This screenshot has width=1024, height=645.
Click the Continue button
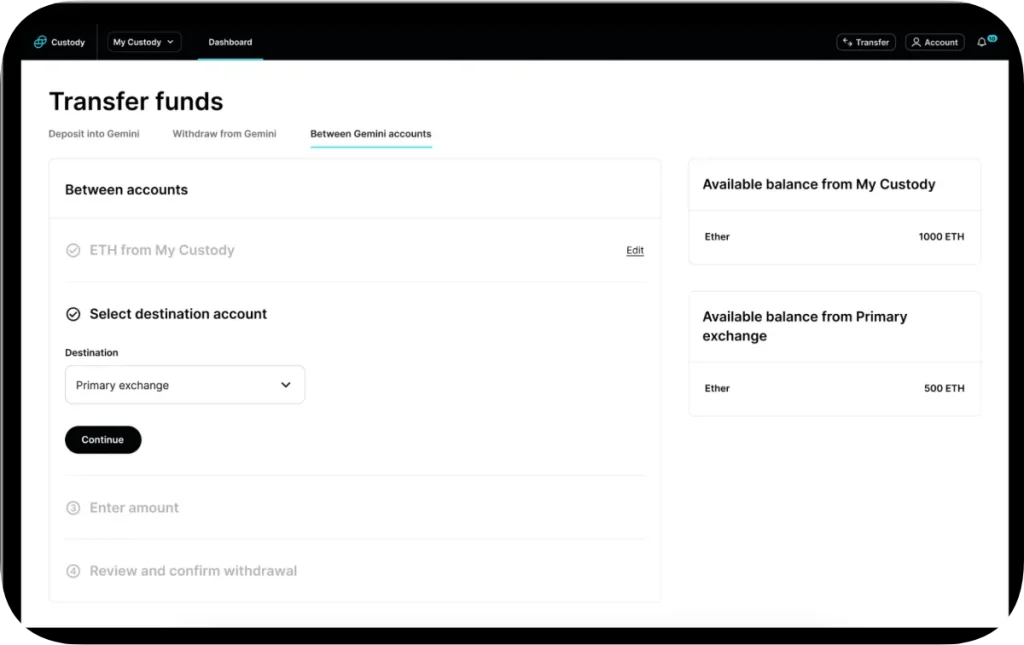(102, 439)
